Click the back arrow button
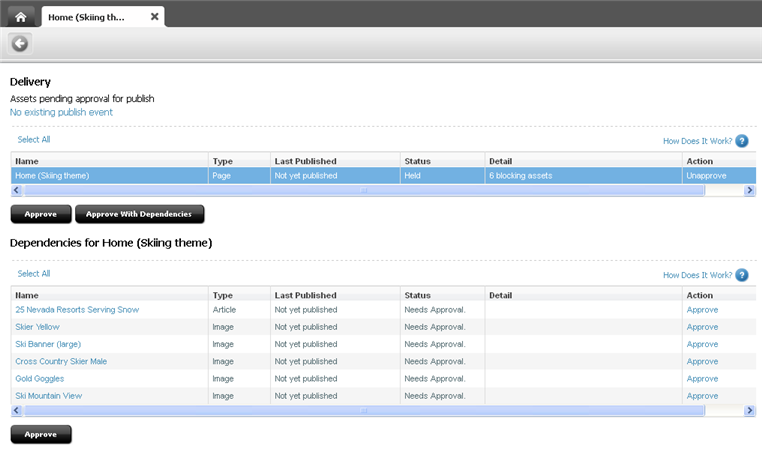762x451 pixels. [x=20, y=44]
